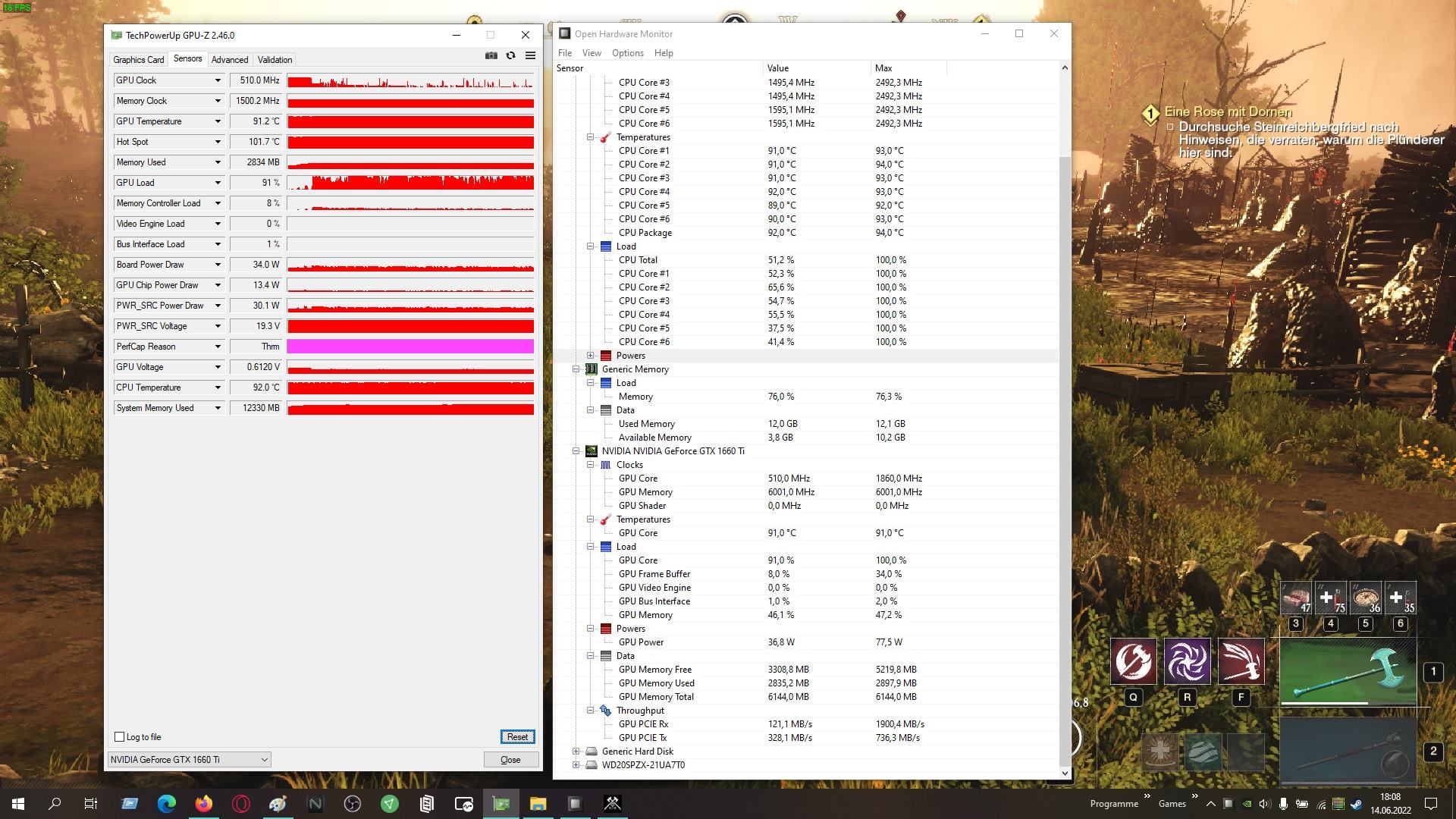
Task: Expand WD20SPZX-21UA7T0 disk node
Action: click(576, 765)
